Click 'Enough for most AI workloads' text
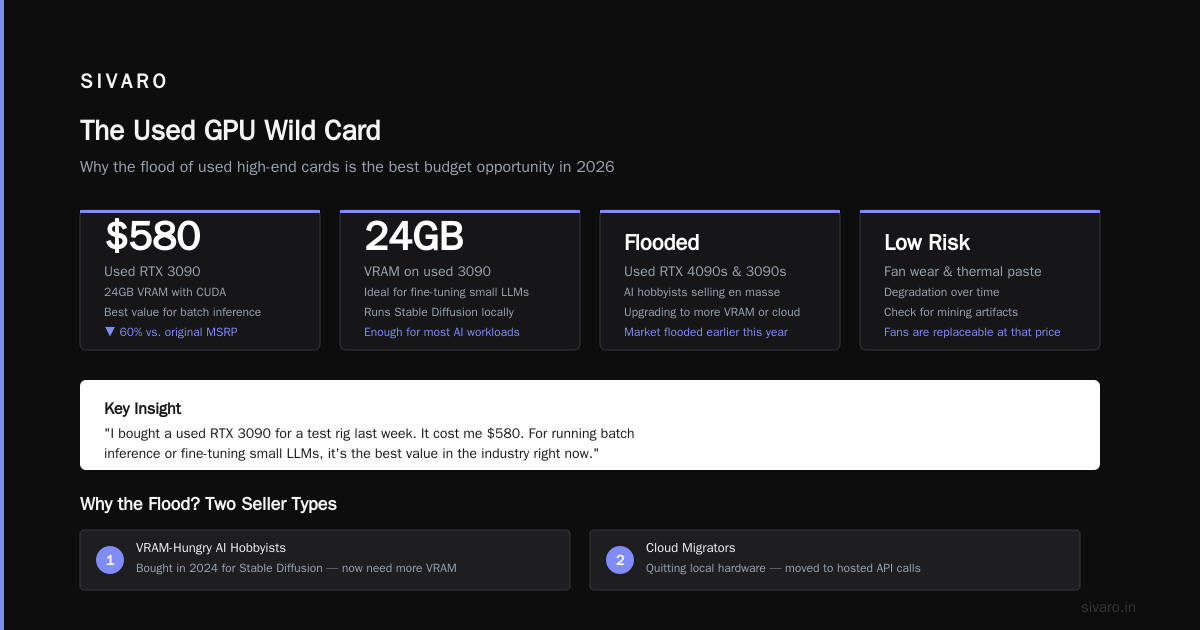The image size is (1200, 630). coord(442,332)
